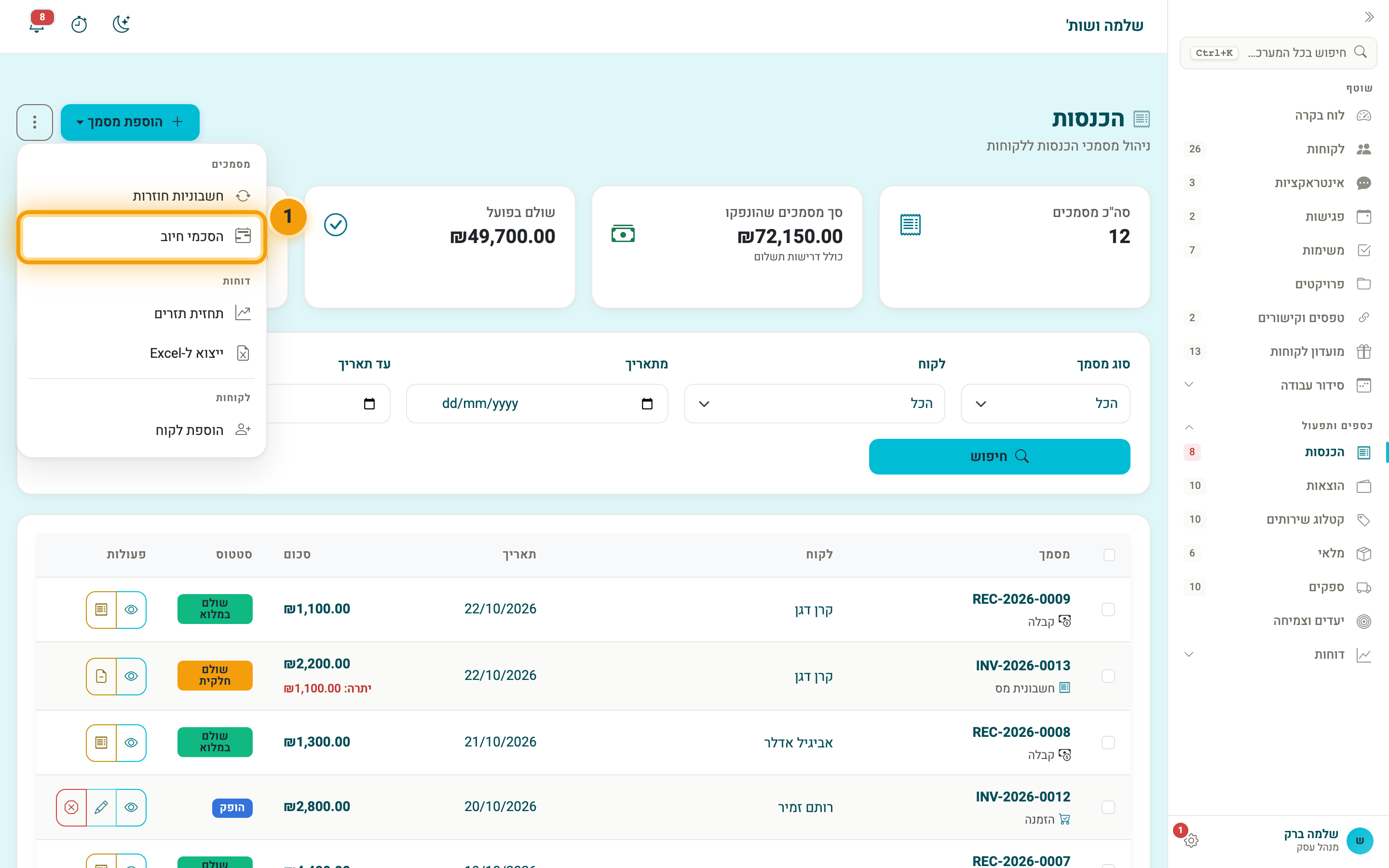Click the מתאריך date input field
1389x868 pixels.
click(x=537, y=404)
